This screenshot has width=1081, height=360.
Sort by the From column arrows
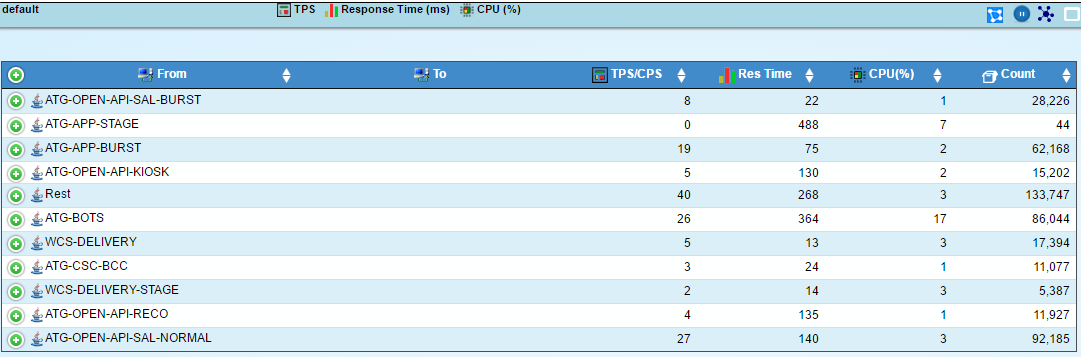[x=287, y=75]
